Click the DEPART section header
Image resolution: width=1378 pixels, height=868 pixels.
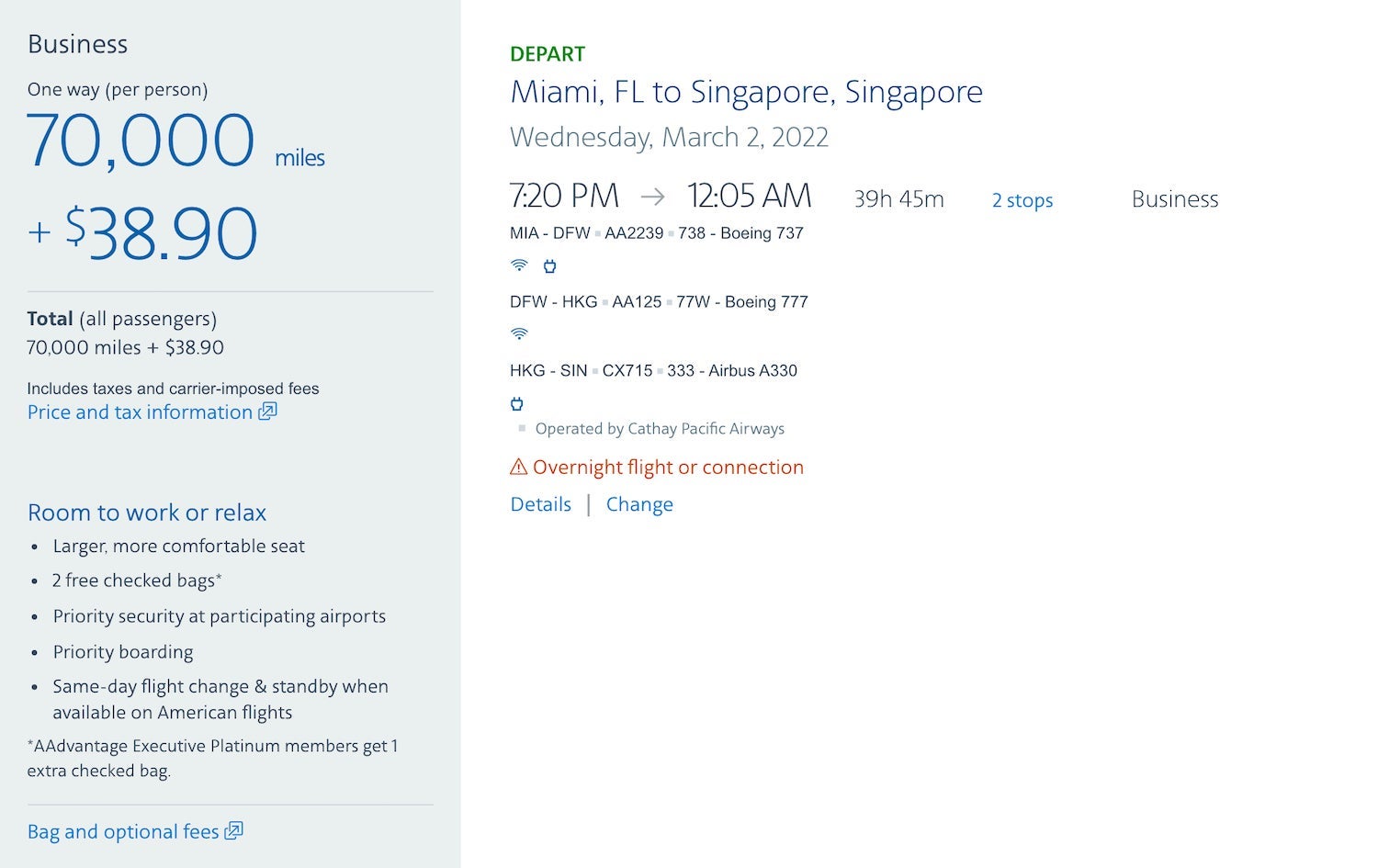click(x=547, y=53)
